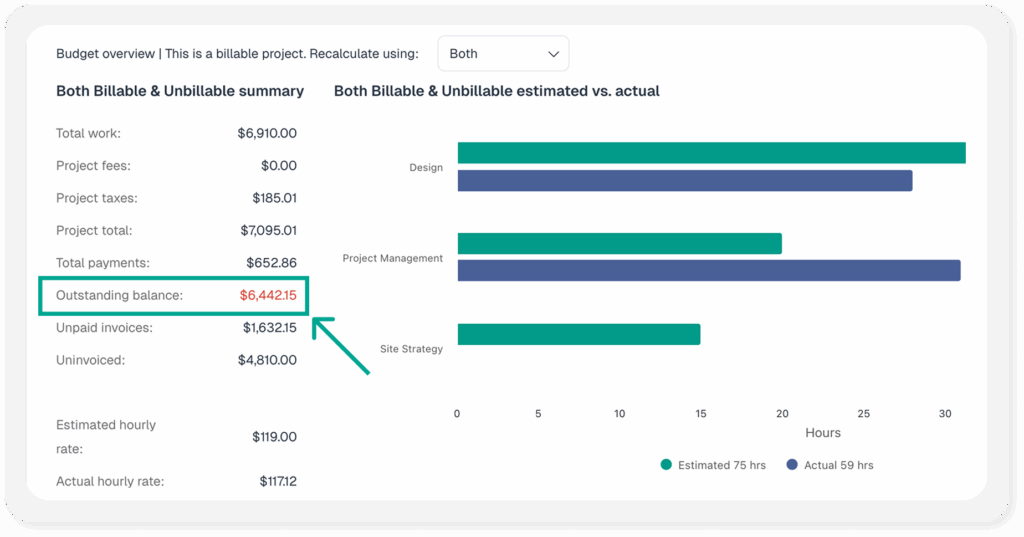Screen dimensions: 1024x537
Task: Toggle the "Estimated 75 hrs" legend label
Action: pyautogui.click(x=719, y=465)
